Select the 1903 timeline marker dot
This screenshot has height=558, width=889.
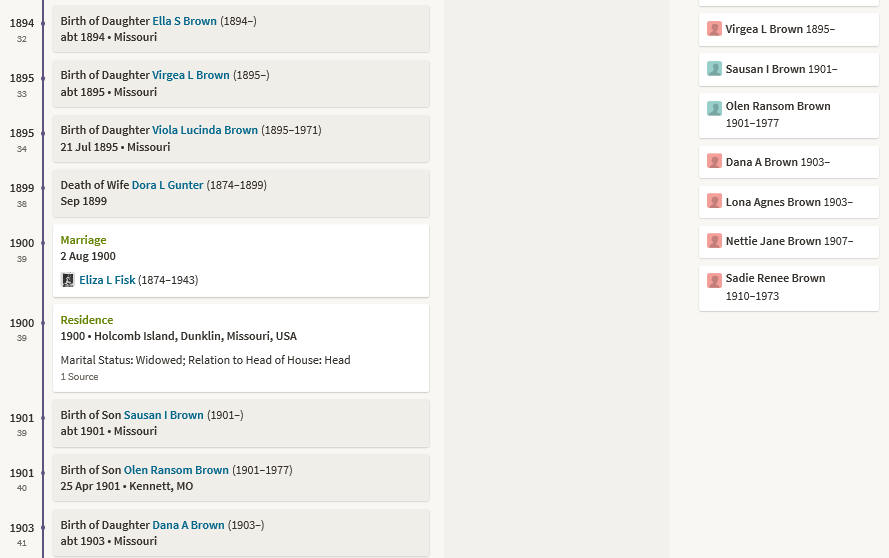click(43, 529)
